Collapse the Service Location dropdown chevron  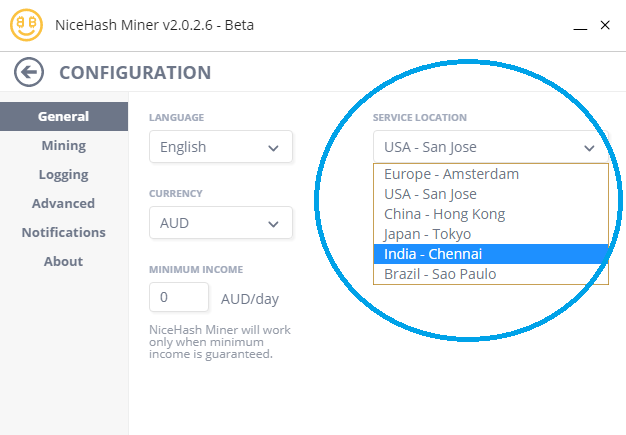coord(589,148)
